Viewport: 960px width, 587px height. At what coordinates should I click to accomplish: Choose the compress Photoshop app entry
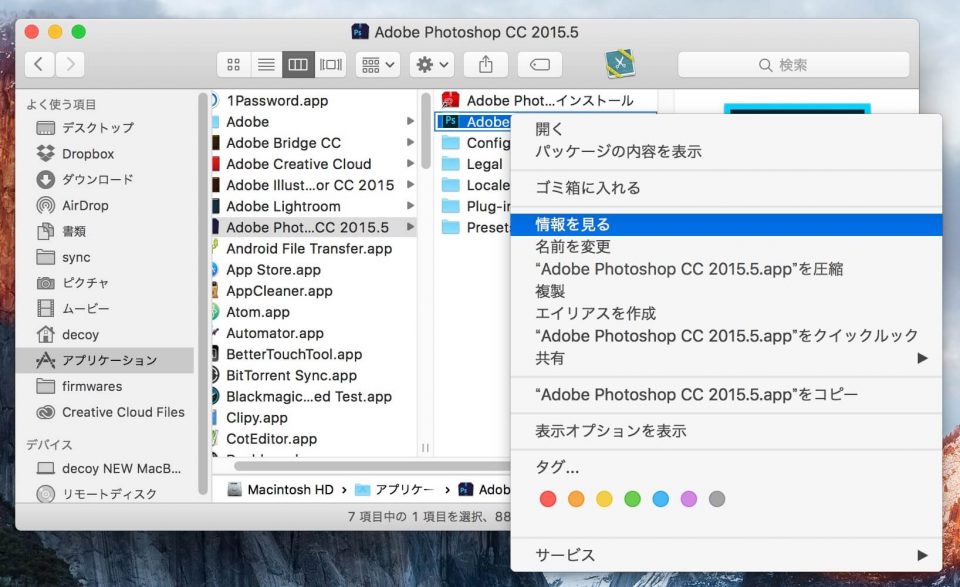pos(726,269)
